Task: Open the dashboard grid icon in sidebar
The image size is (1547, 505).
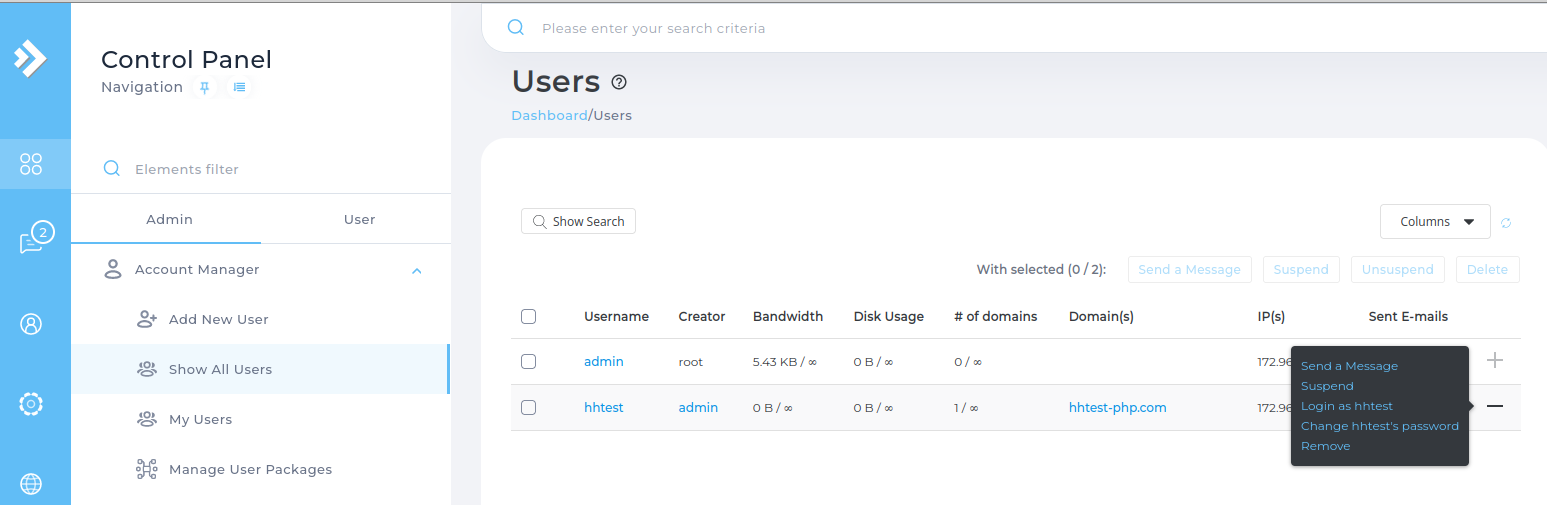Action: tap(31, 164)
